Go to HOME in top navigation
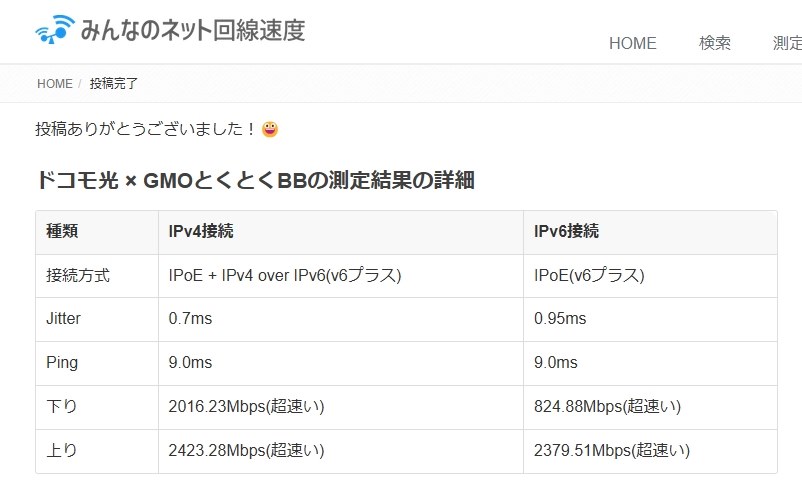802x502 pixels. pyautogui.click(x=632, y=43)
